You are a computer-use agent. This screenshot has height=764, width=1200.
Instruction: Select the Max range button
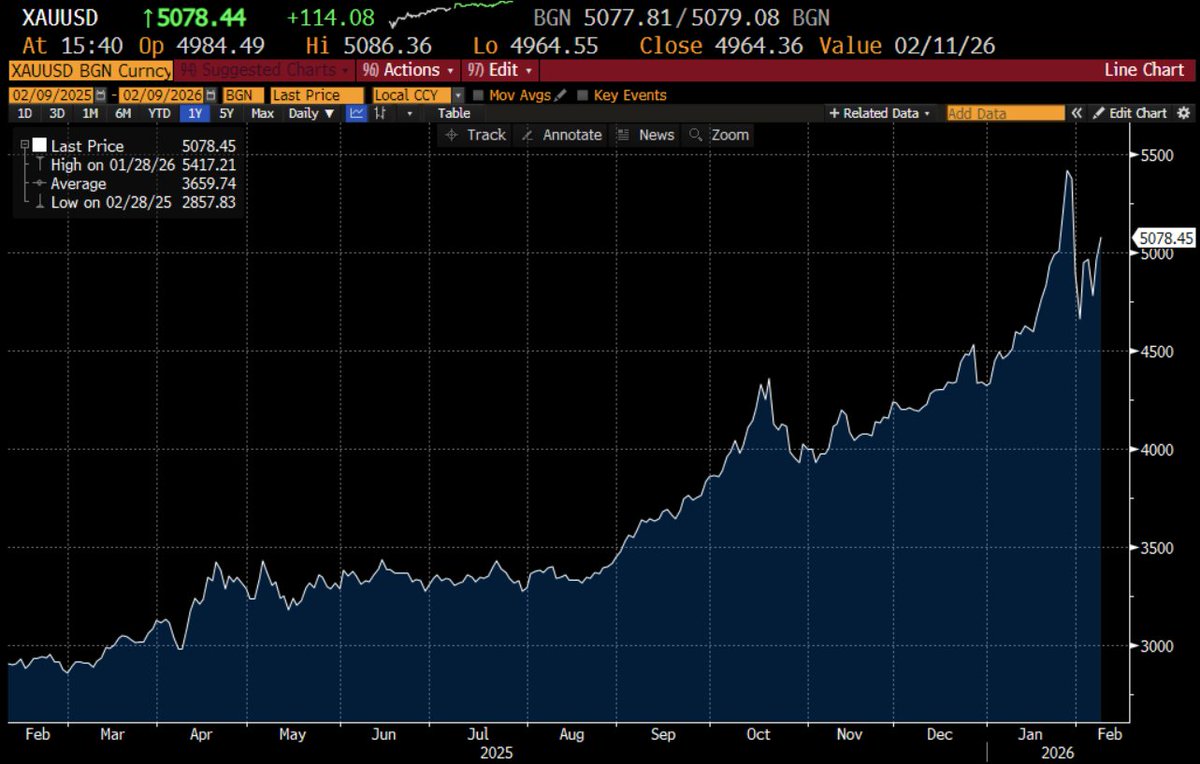click(262, 113)
